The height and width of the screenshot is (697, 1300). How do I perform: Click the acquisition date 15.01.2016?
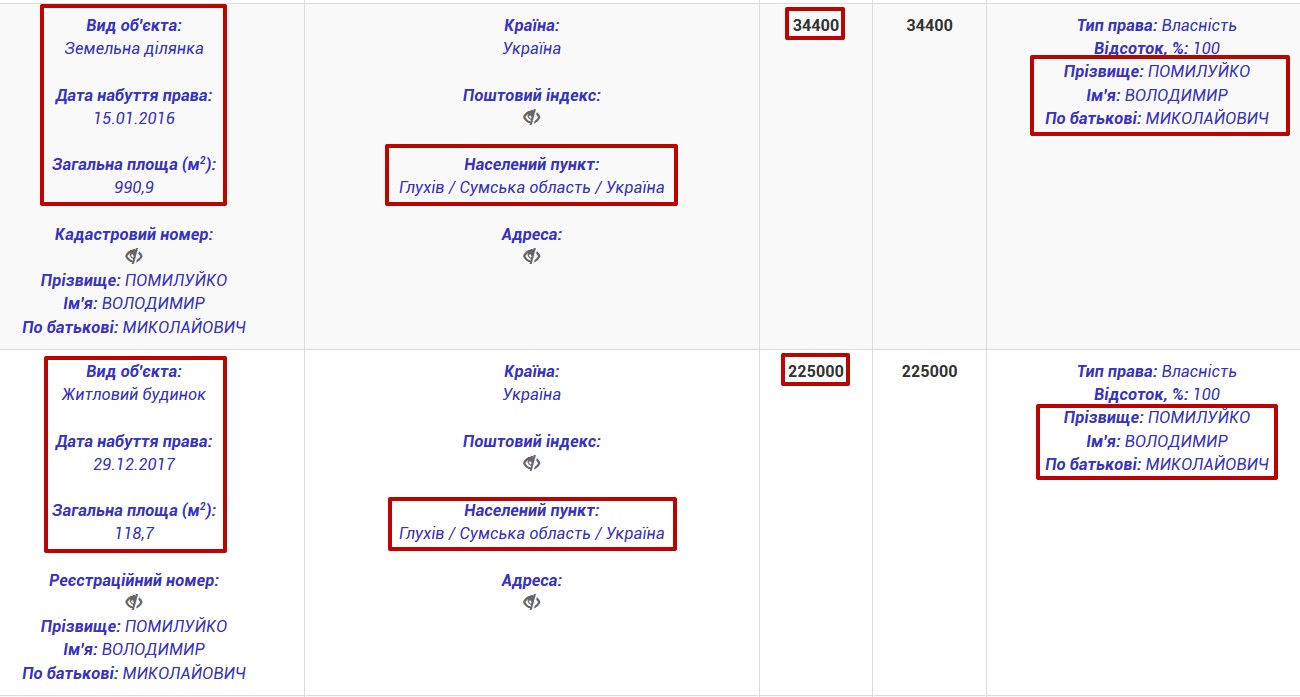(x=134, y=118)
